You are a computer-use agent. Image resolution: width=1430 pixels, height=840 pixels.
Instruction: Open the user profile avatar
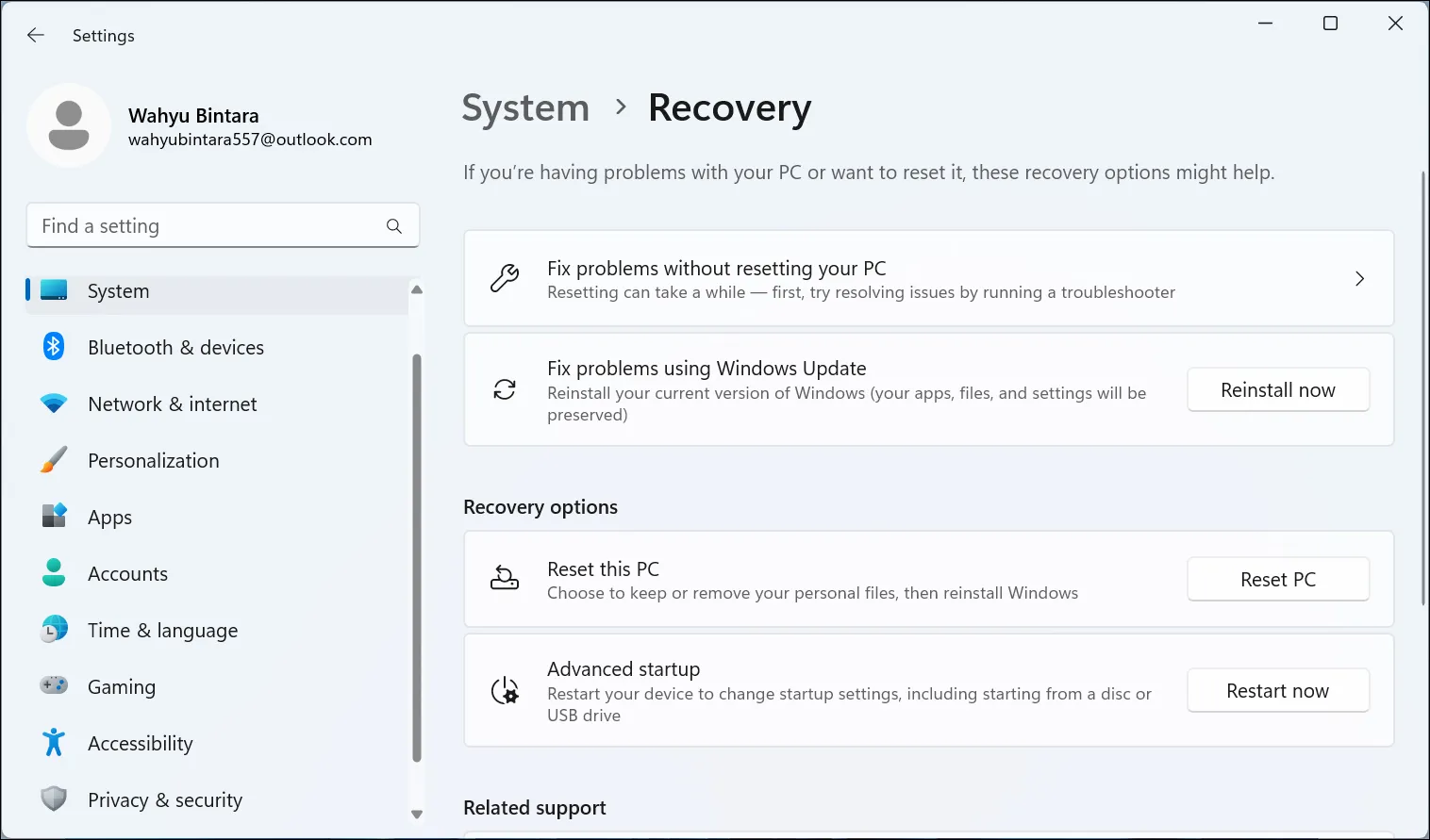(69, 126)
